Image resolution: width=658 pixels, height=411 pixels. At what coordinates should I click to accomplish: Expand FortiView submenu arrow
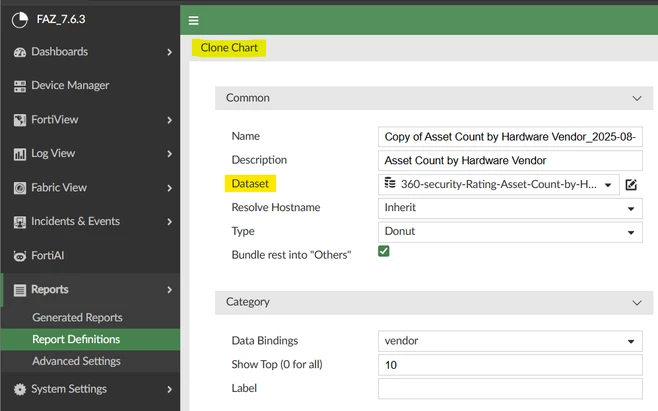pos(170,120)
